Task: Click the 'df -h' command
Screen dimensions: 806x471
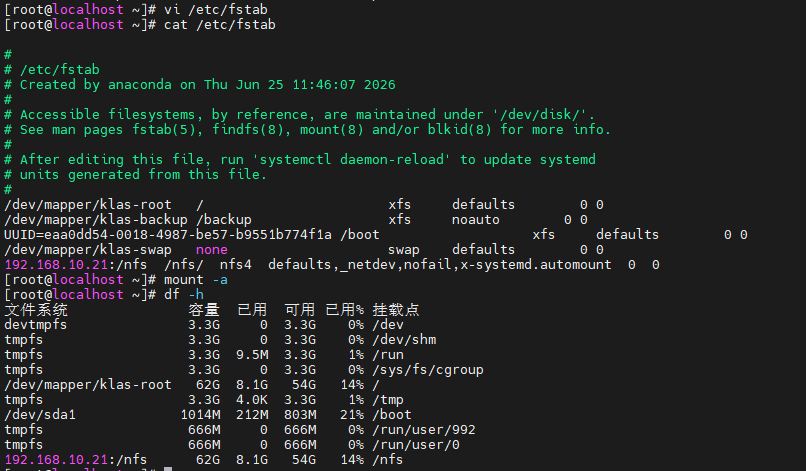Action: [184, 295]
